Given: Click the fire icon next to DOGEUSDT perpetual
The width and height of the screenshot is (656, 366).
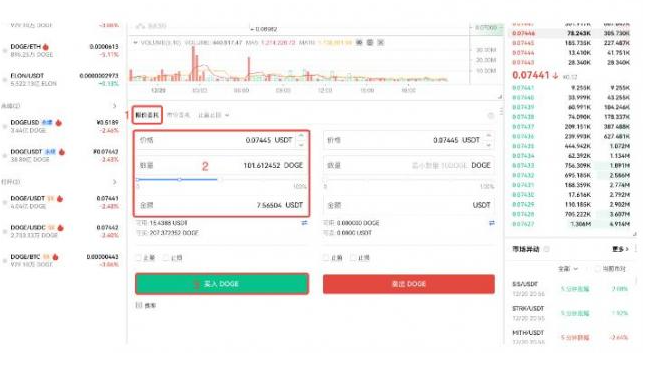Looking at the screenshot, I should 62,152.
